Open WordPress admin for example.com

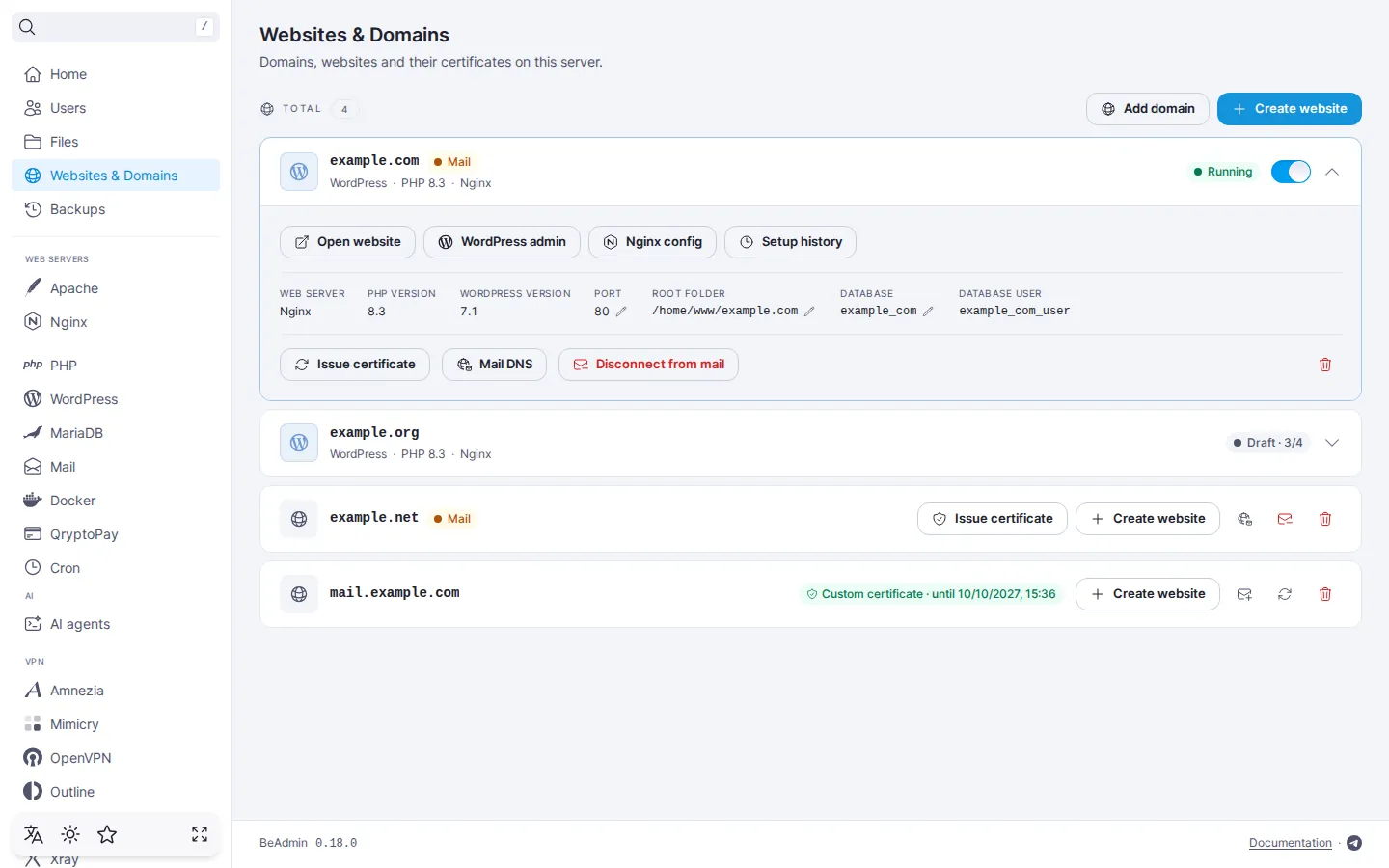tap(502, 242)
